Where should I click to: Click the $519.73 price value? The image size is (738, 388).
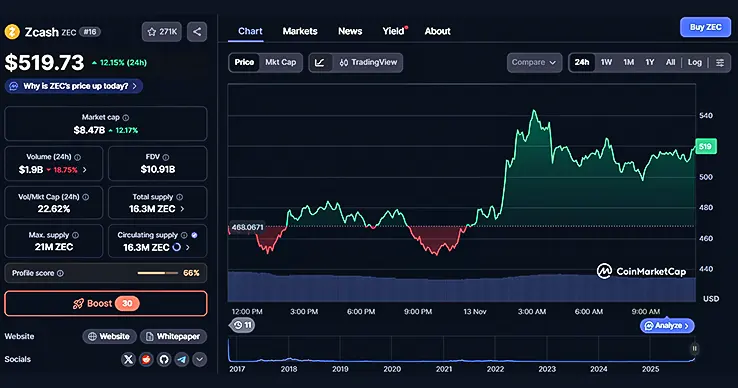coord(44,63)
